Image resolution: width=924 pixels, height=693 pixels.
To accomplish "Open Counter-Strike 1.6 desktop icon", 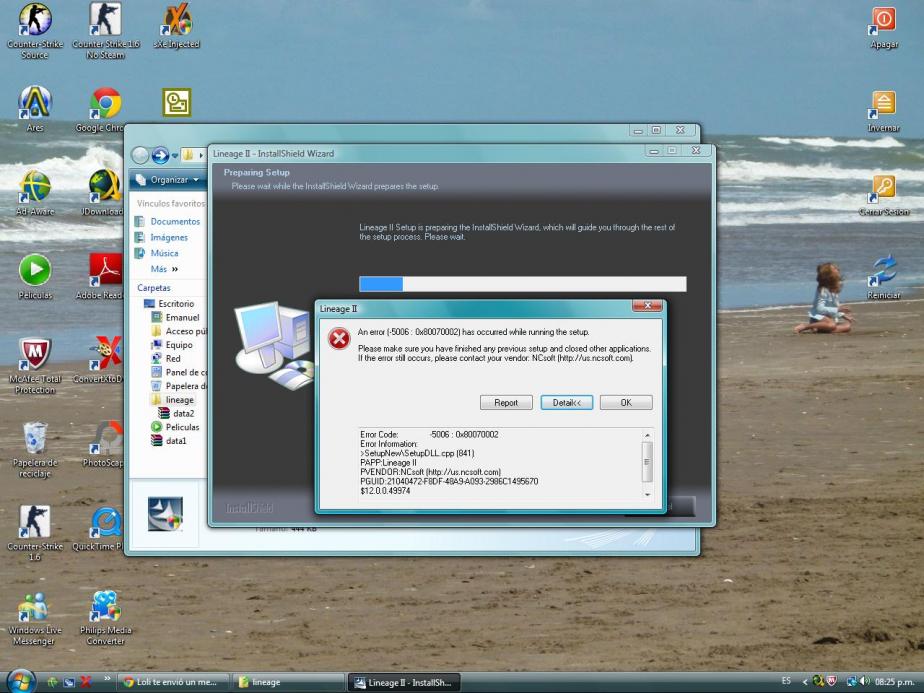I will pyautogui.click(x=35, y=533).
